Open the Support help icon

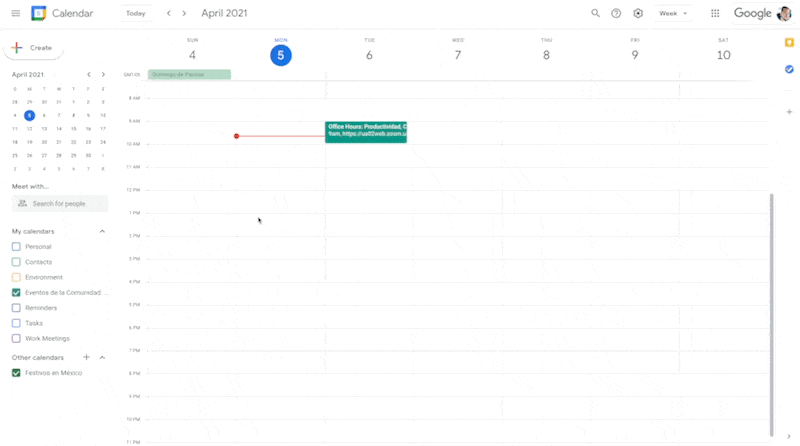pos(616,13)
